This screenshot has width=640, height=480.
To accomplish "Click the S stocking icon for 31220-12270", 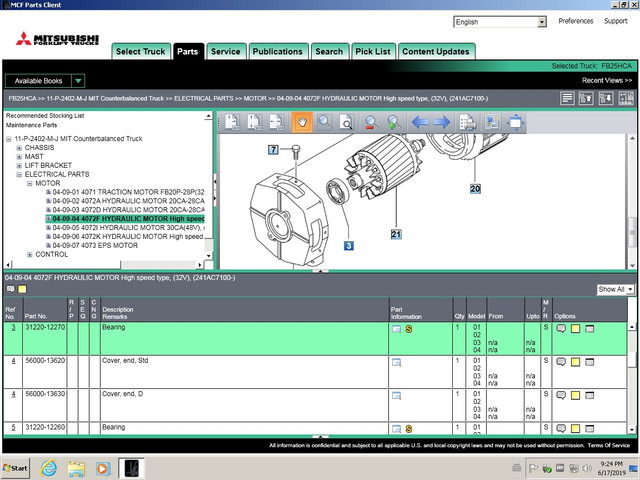I will click(409, 329).
